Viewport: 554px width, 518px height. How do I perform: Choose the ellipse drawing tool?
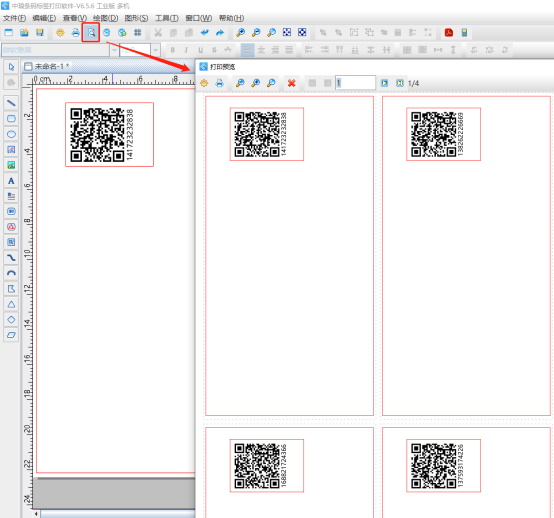[x=11, y=134]
